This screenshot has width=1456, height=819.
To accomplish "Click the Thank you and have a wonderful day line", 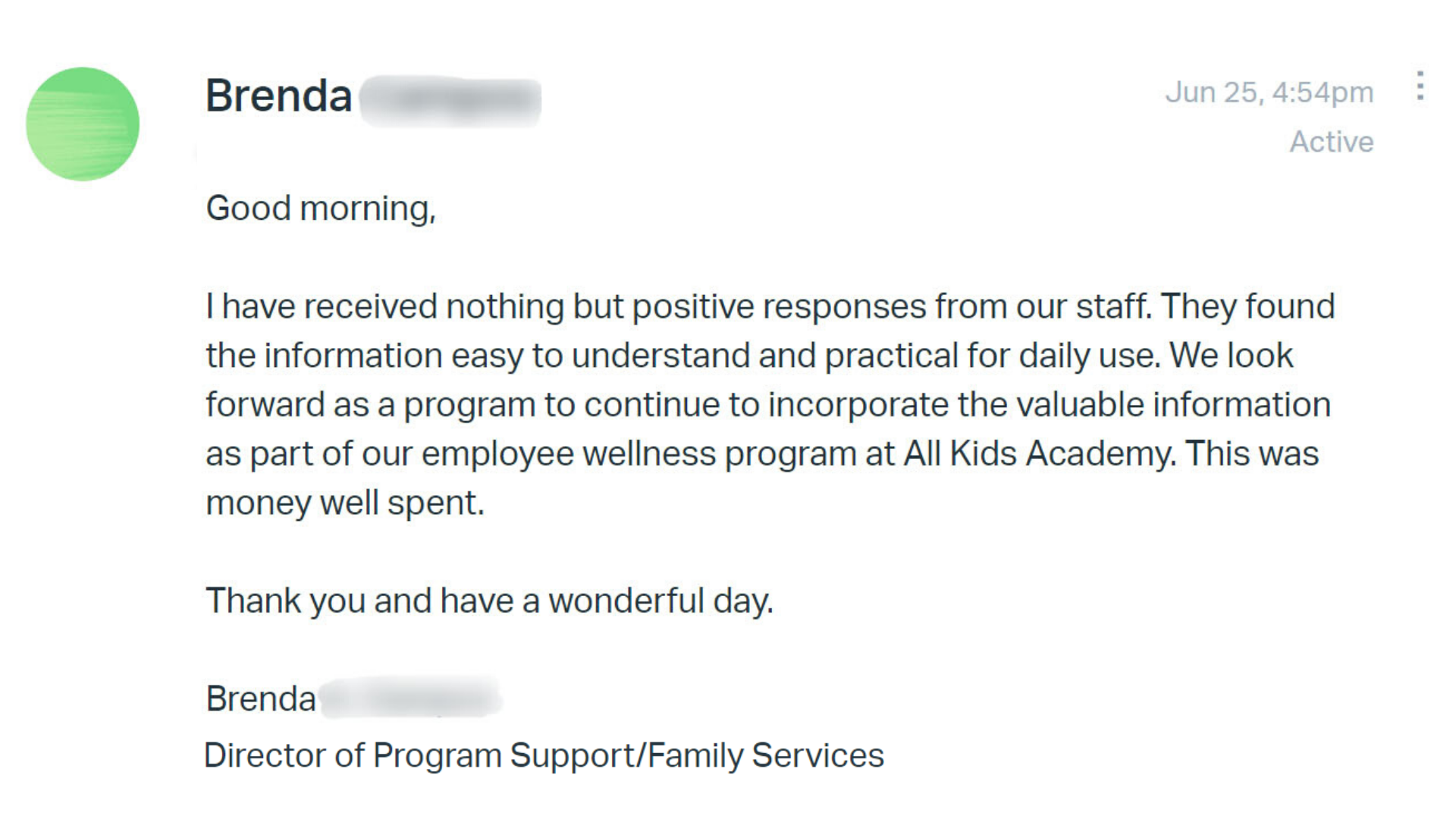I will [x=489, y=601].
